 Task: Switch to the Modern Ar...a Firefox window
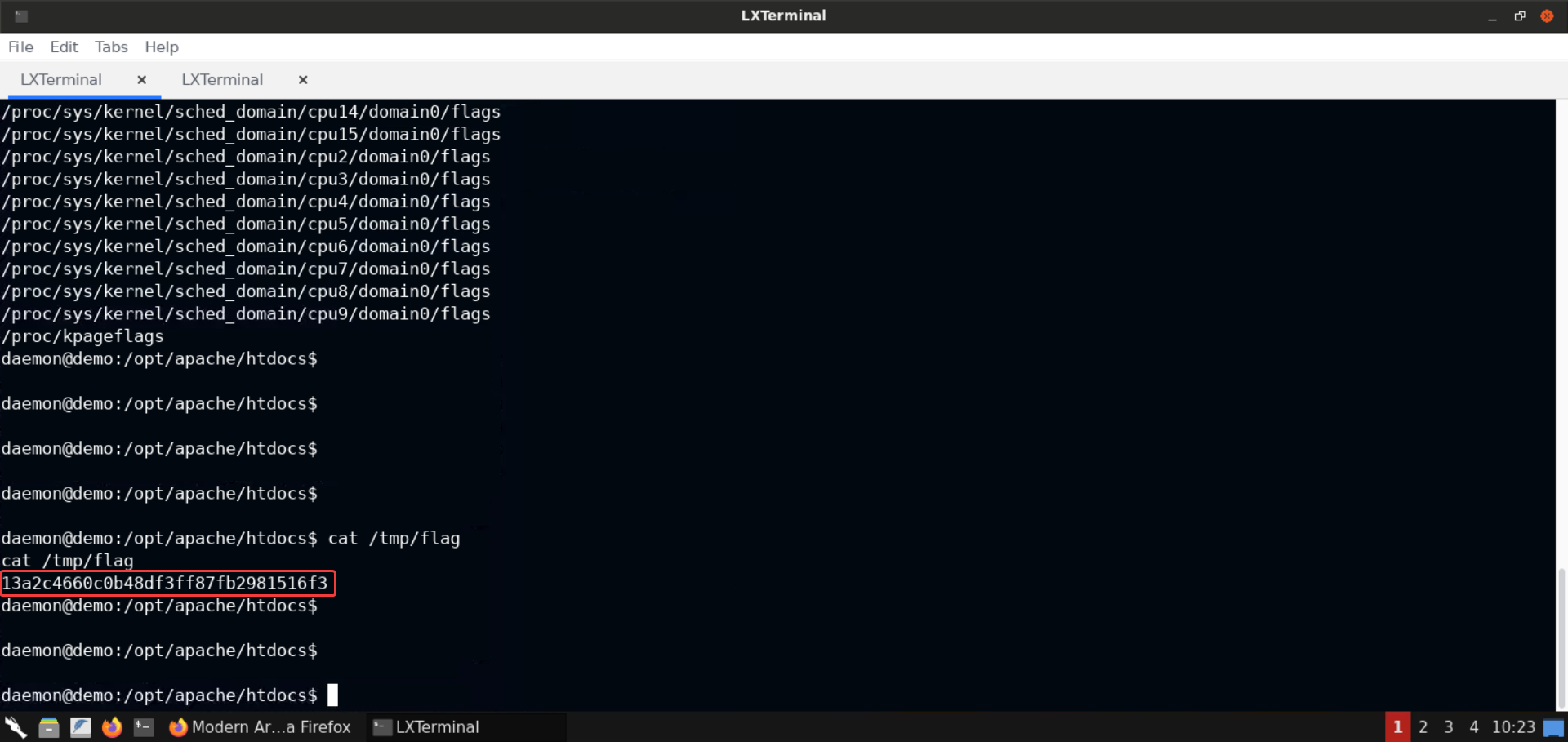[261, 726]
